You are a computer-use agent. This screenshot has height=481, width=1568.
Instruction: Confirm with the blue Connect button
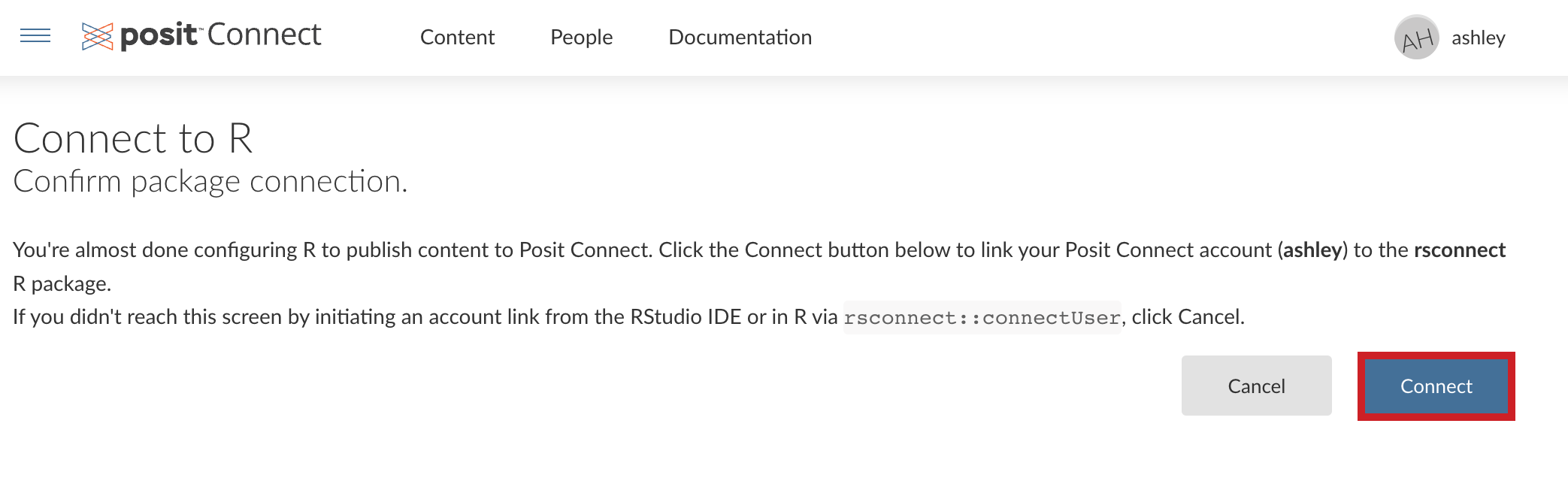point(1436,386)
